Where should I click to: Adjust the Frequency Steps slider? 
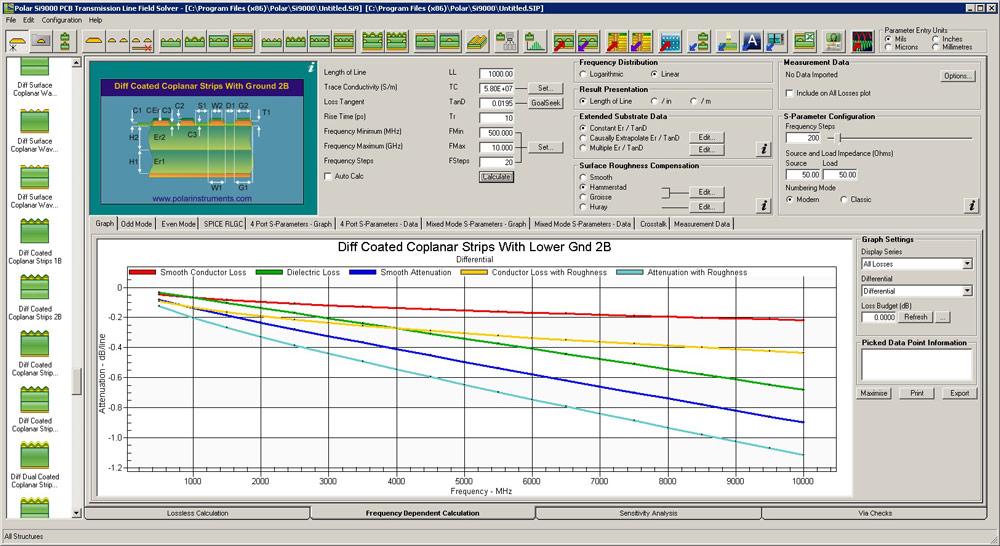840,138
